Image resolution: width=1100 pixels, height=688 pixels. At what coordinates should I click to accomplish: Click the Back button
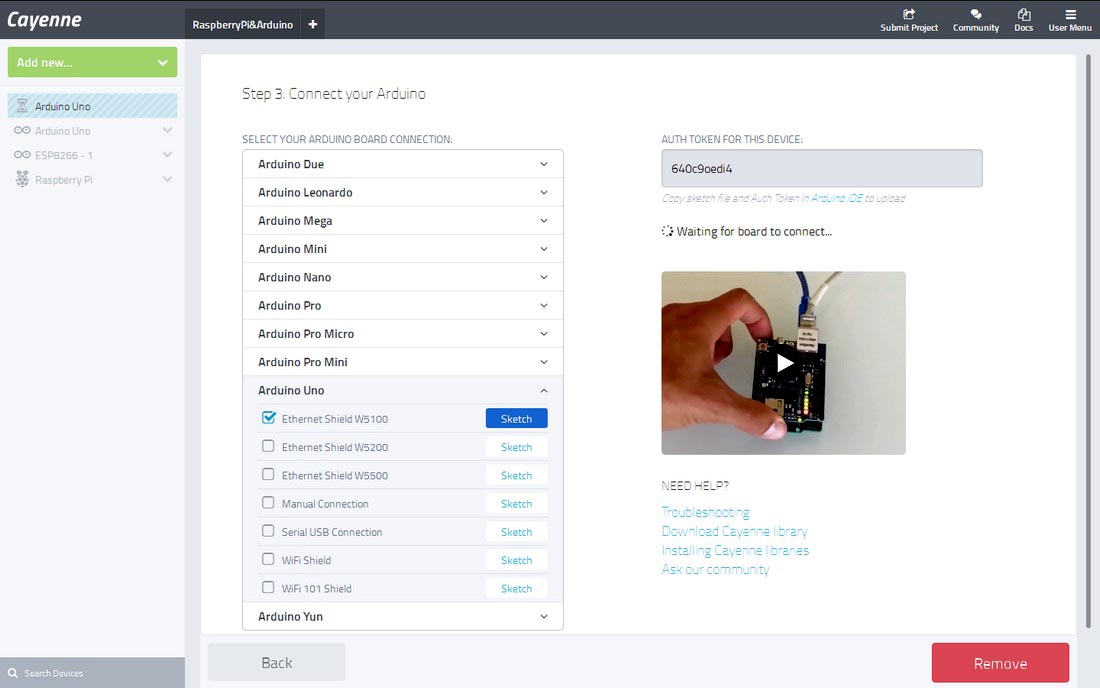click(x=276, y=663)
